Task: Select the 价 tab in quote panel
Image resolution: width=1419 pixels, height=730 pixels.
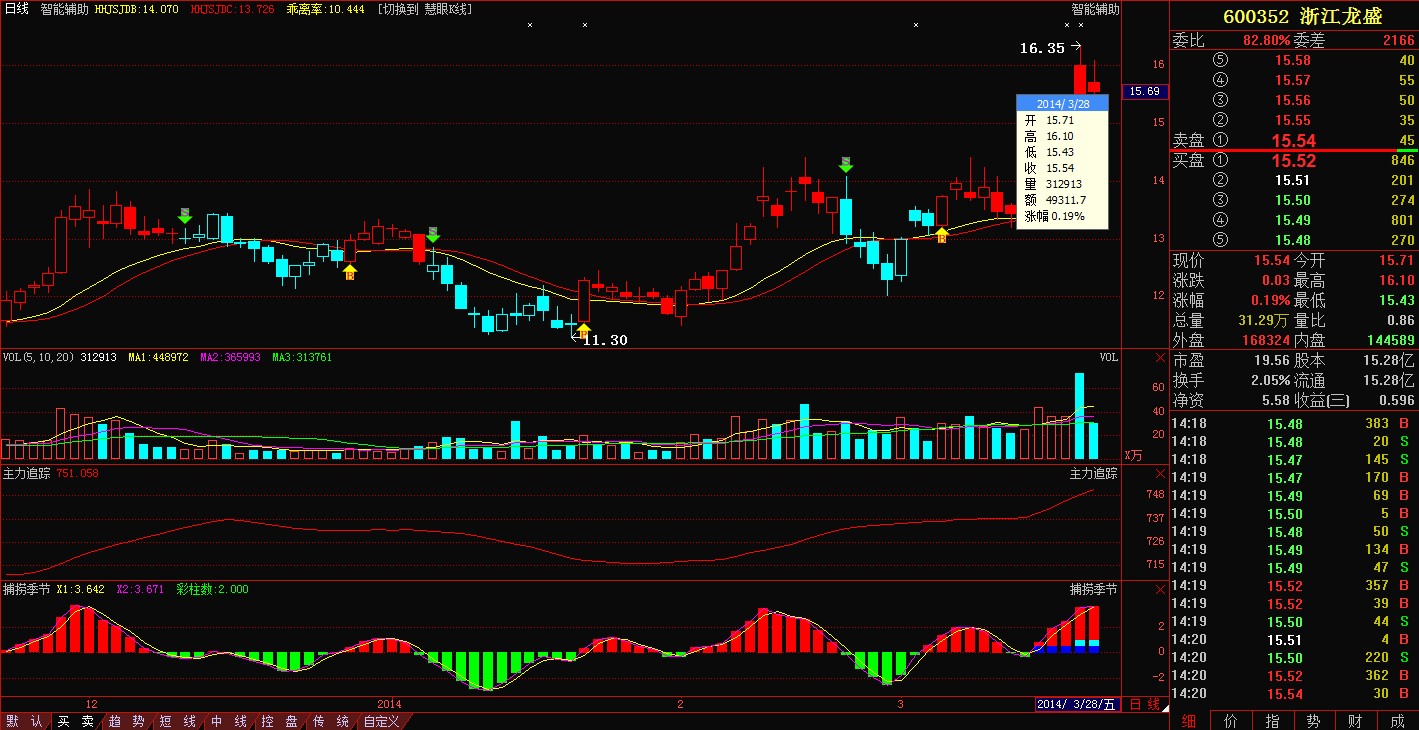Action: [1231, 720]
